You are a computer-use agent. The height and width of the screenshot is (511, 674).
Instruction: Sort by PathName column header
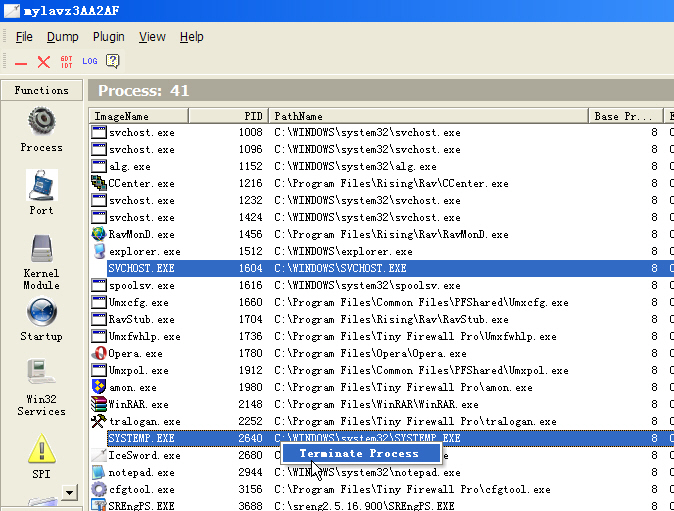click(x=428, y=116)
